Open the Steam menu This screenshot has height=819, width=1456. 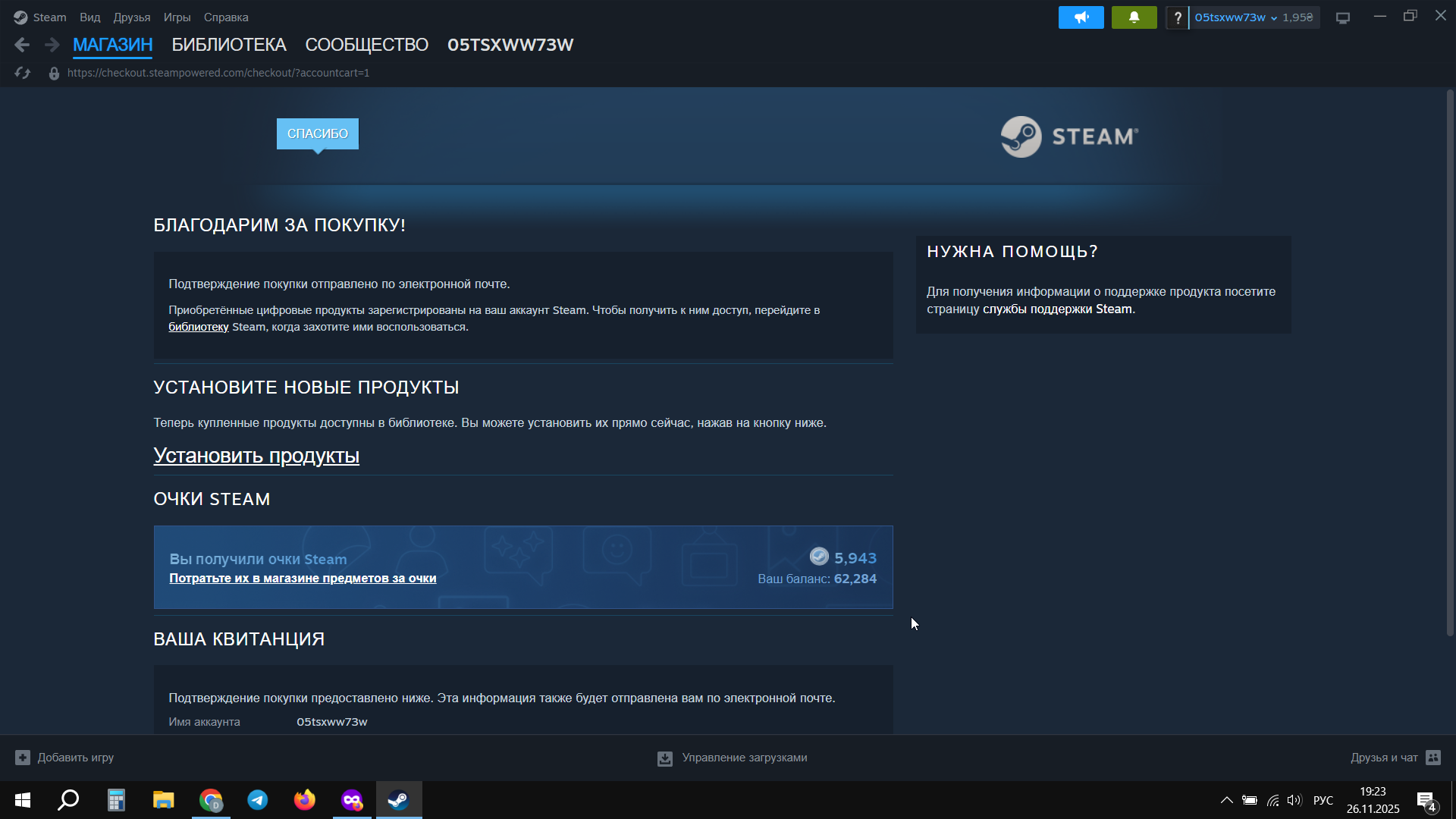point(49,17)
